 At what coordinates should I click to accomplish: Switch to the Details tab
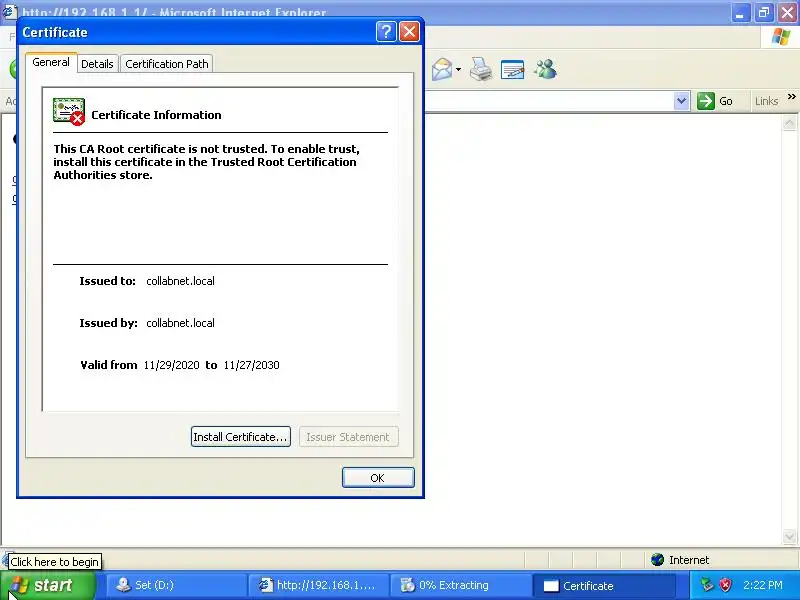(97, 64)
